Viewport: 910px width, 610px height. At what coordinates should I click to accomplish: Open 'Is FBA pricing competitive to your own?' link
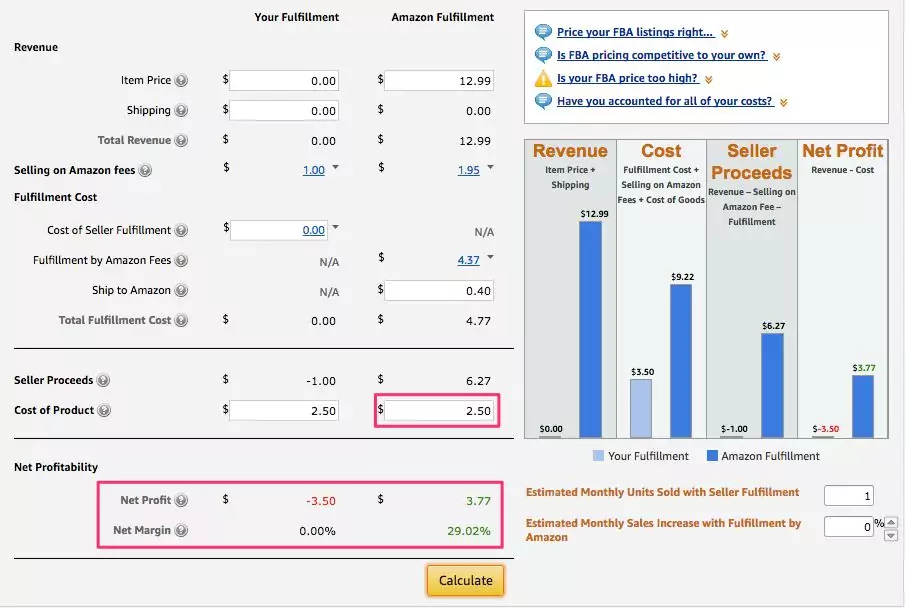(x=661, y=56)
